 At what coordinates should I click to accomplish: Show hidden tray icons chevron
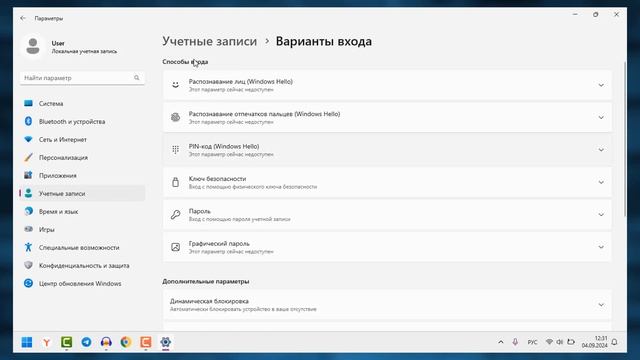click(501, 342)
